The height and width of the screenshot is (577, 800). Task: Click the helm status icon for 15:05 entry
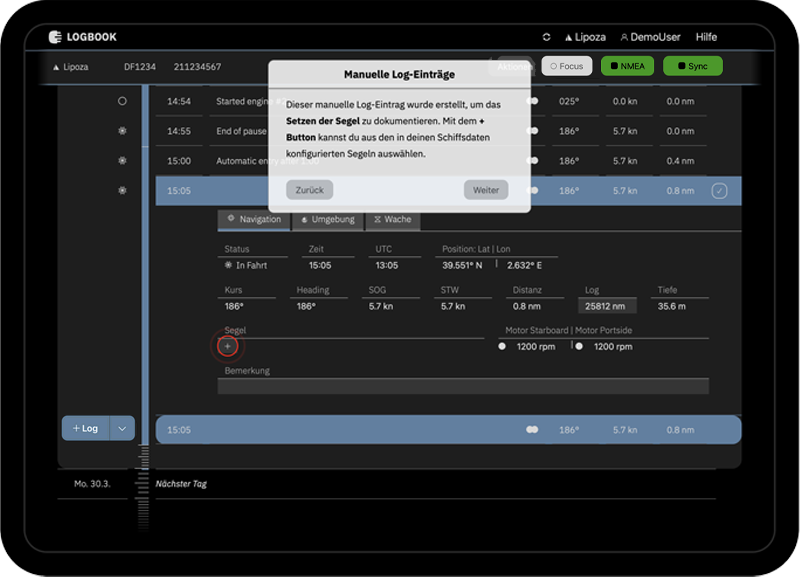point(122,191)
